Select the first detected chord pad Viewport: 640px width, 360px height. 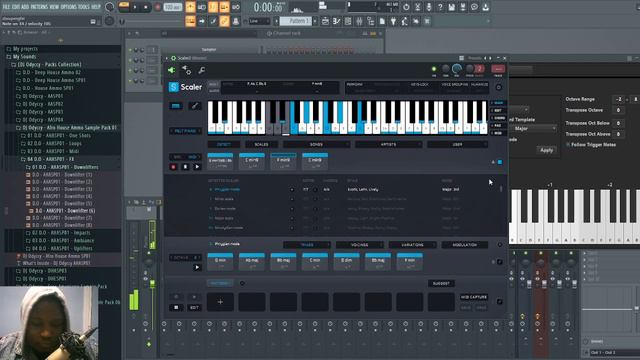pos(220,161)
